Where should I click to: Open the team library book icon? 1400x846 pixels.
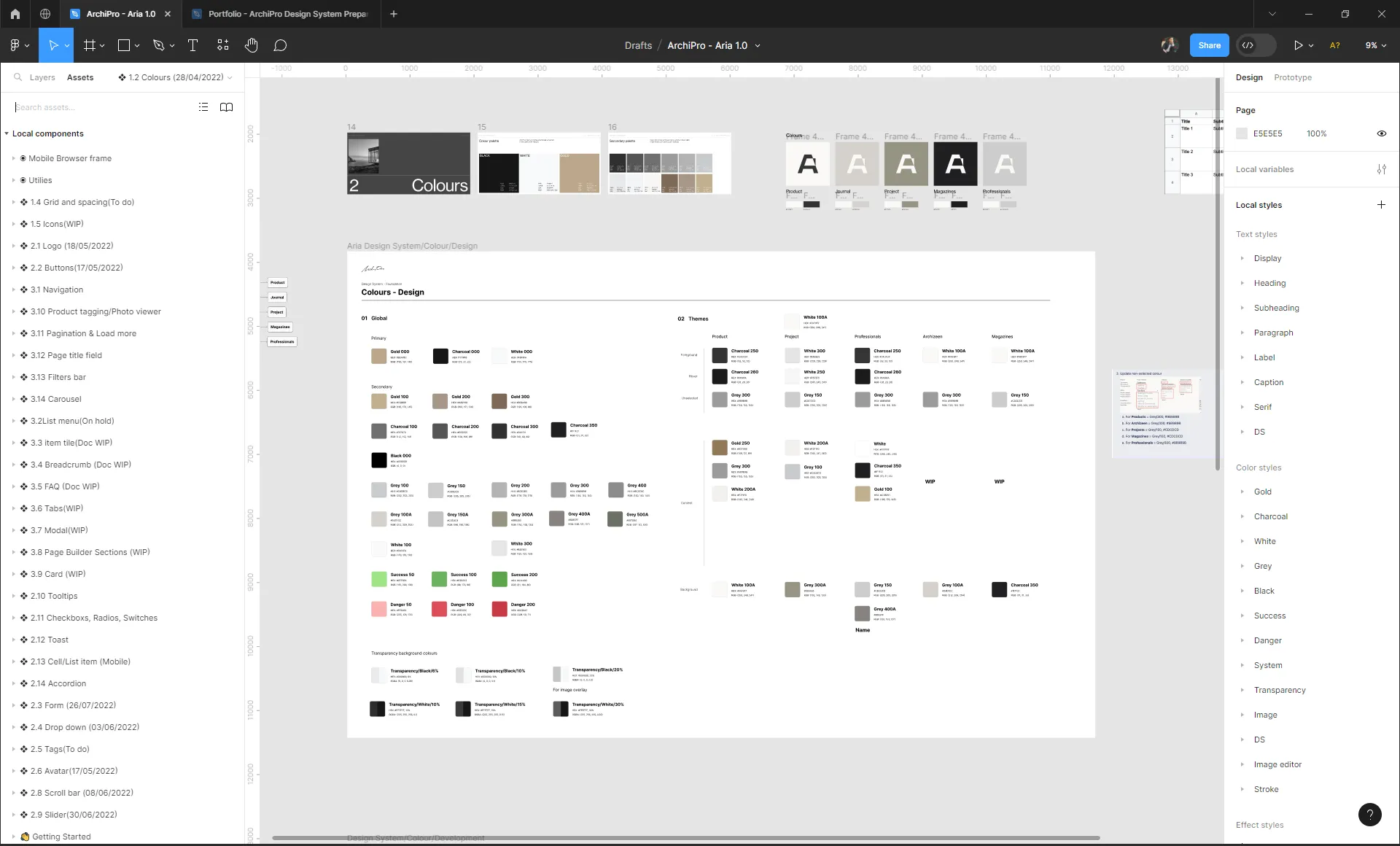coord(227,107)
